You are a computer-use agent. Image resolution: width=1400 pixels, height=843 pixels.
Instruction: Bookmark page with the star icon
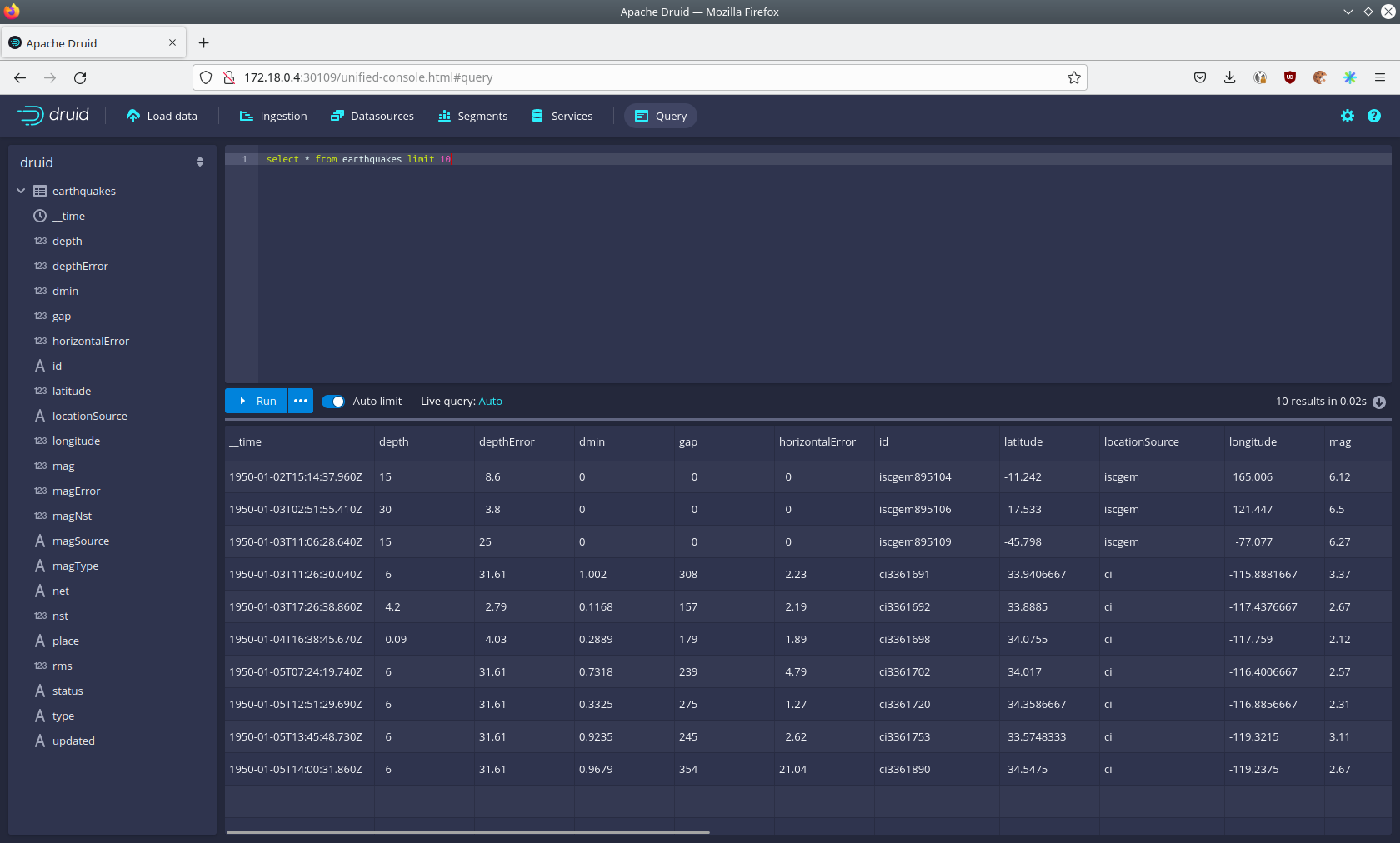click(x=1073, y=77)
